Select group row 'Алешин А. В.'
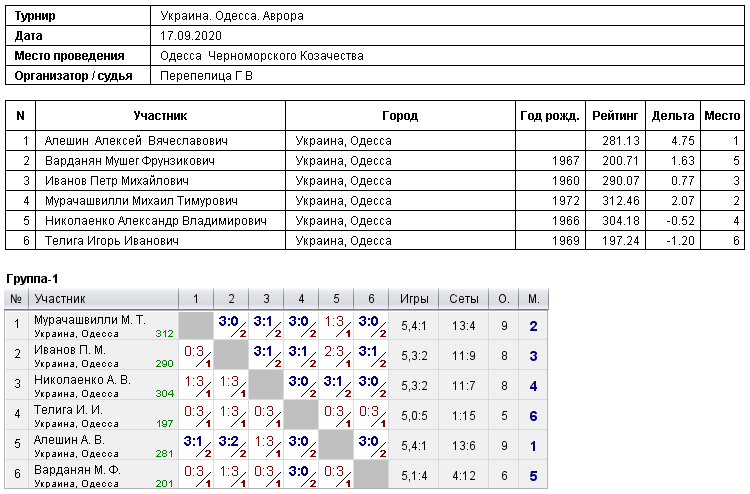The image size is (750, 494). click(x=276, y=445)
